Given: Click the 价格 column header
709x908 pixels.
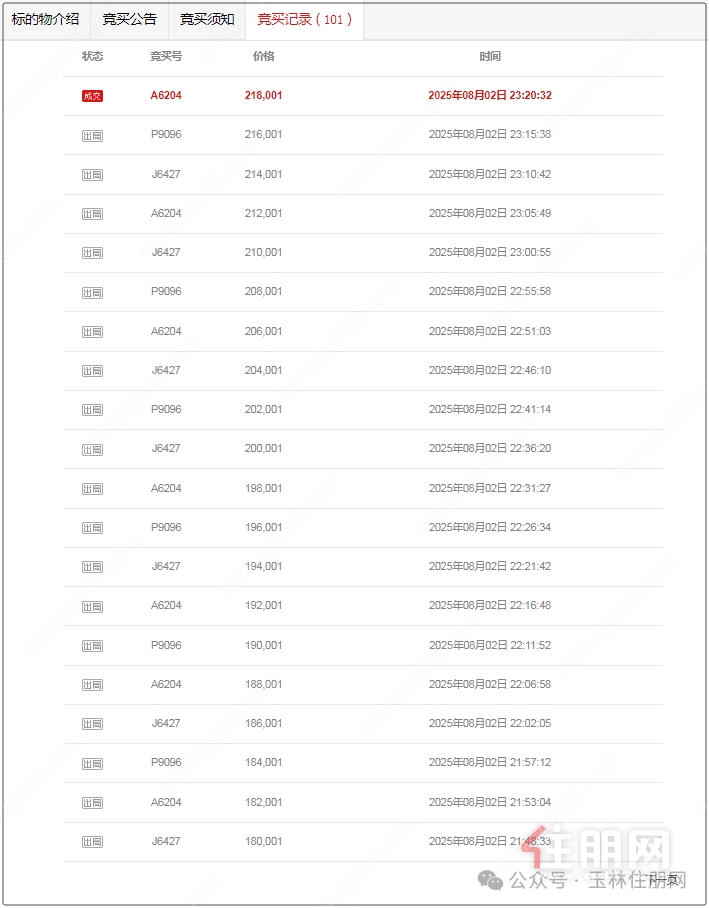Looking at the screenshot, I should (264, 56).
